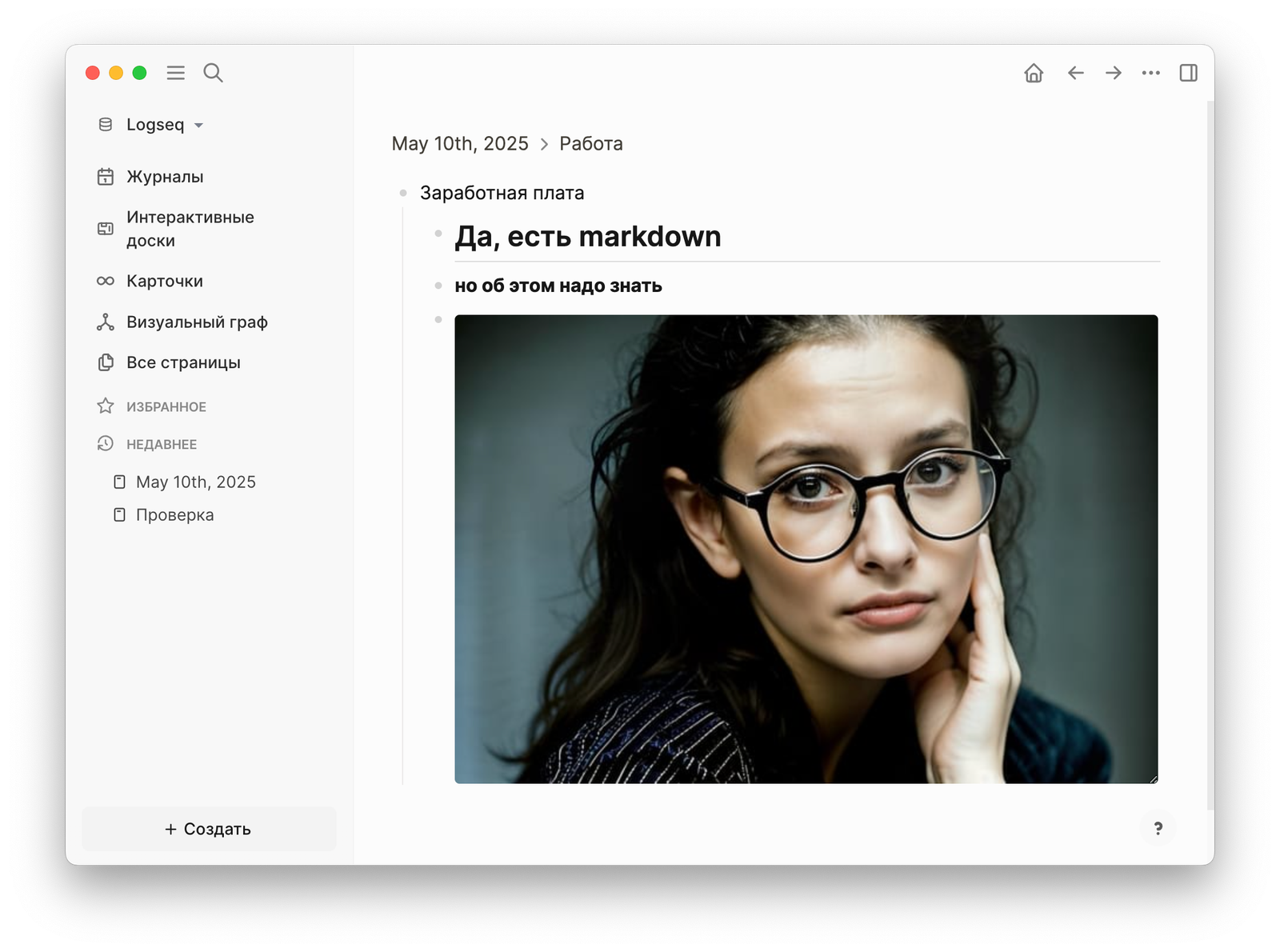Collapse the ИЗБРАННОЕ favorites section

[x=166, y=406]
